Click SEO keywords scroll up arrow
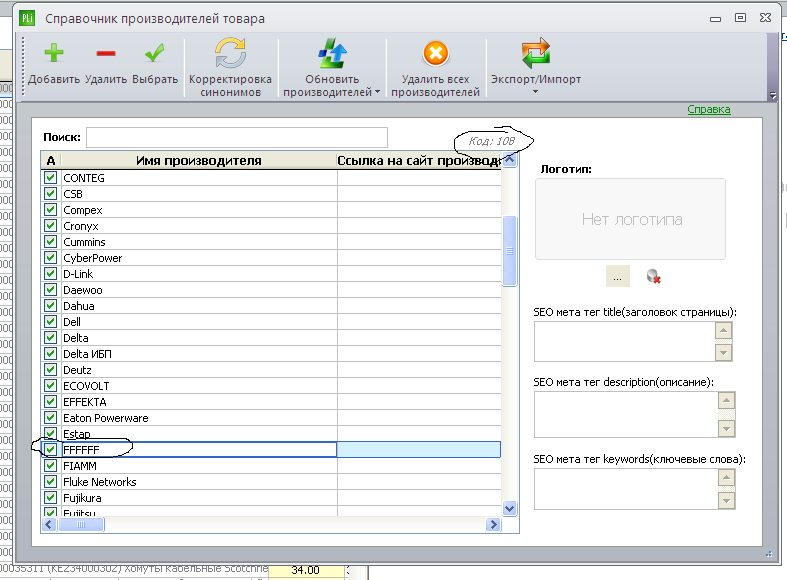 726,477
